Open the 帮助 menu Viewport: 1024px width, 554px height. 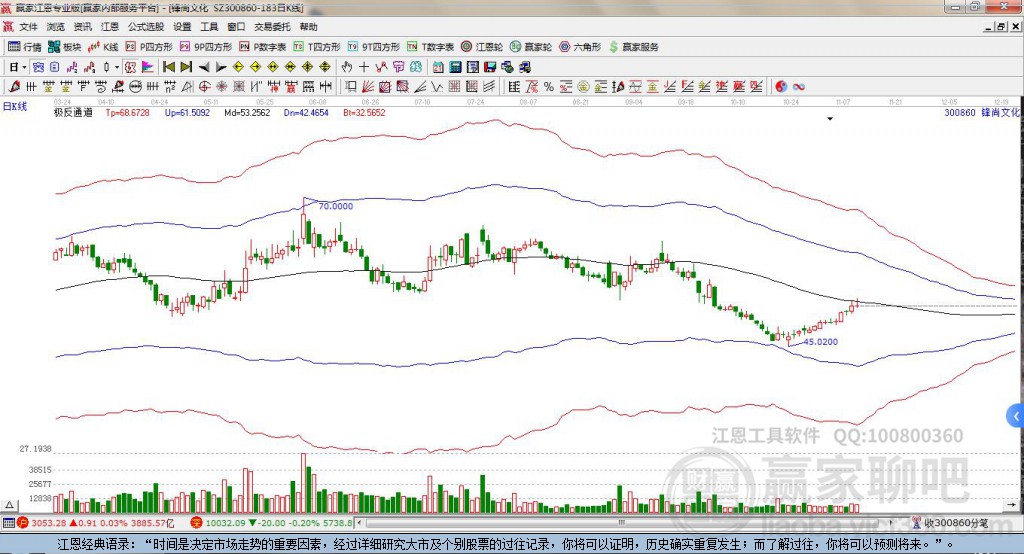(x=308, y=27)
